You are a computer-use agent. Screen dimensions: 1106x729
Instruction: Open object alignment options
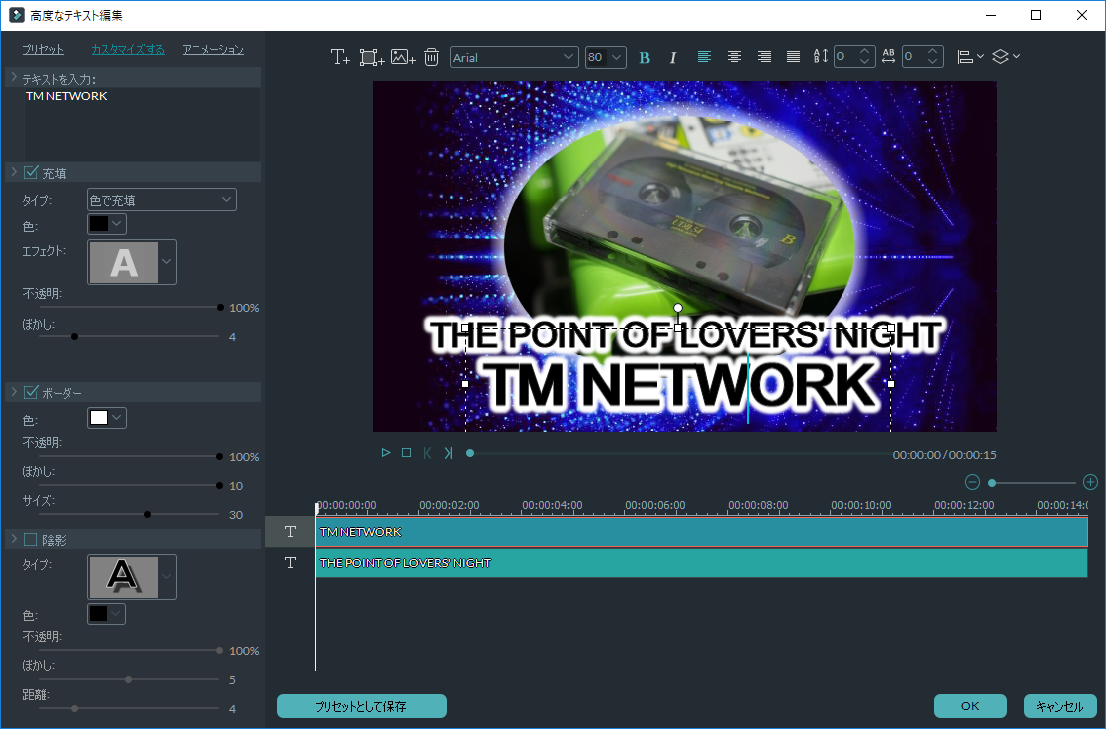click(970, 57)
